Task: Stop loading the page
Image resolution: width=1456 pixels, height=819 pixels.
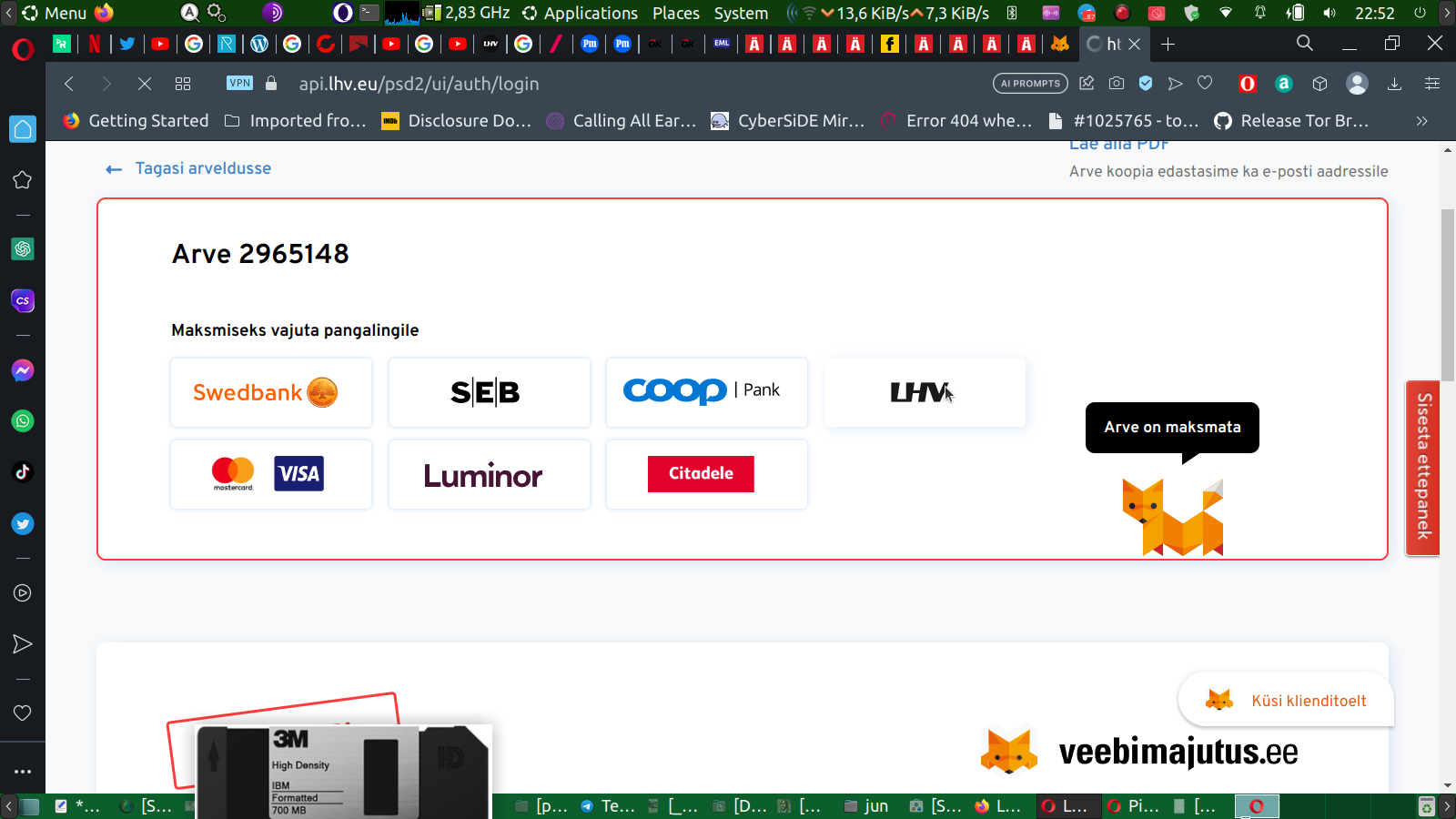Action: click(x=145, y=84)
